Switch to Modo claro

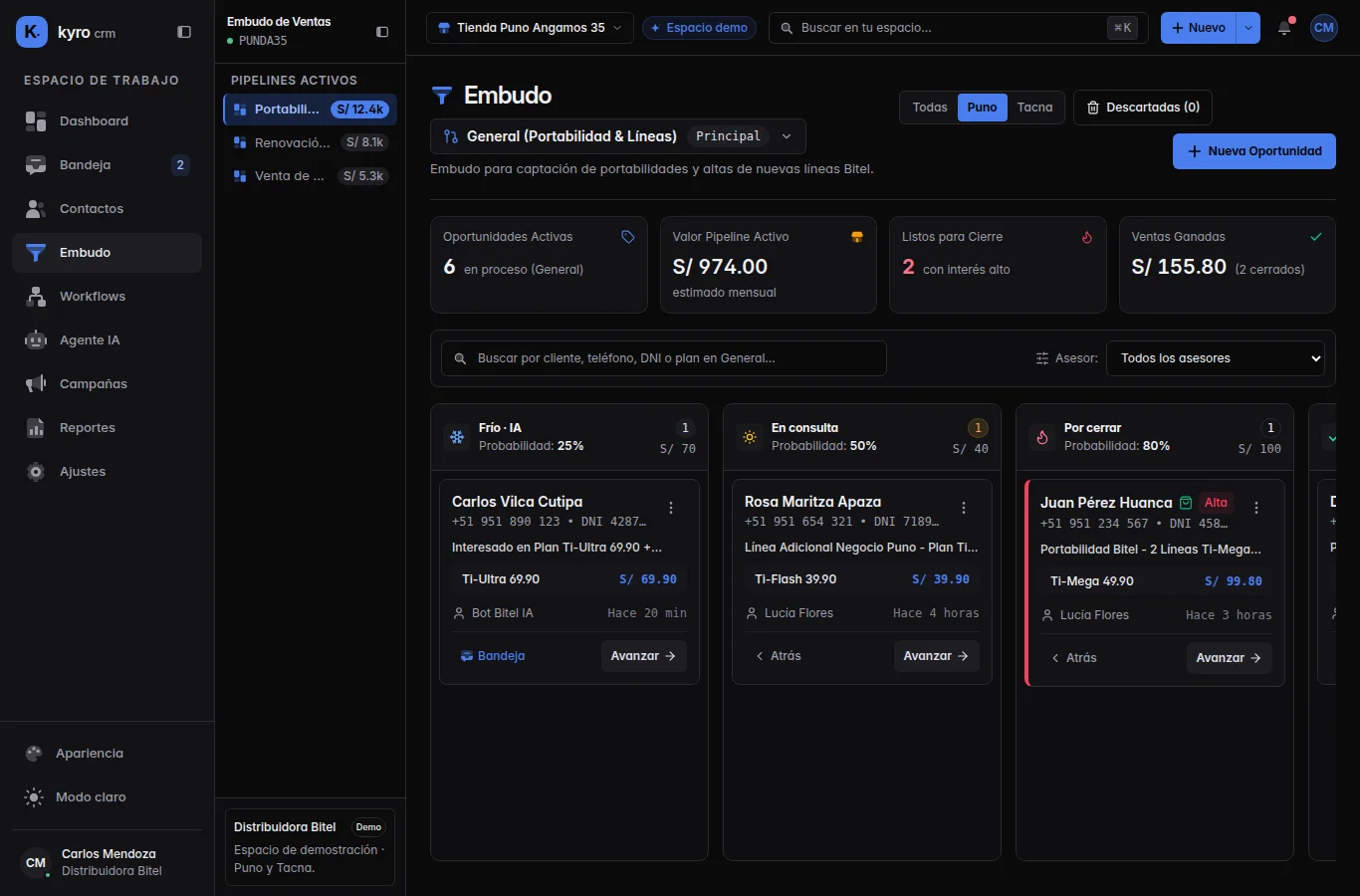(x=107, y=797)
